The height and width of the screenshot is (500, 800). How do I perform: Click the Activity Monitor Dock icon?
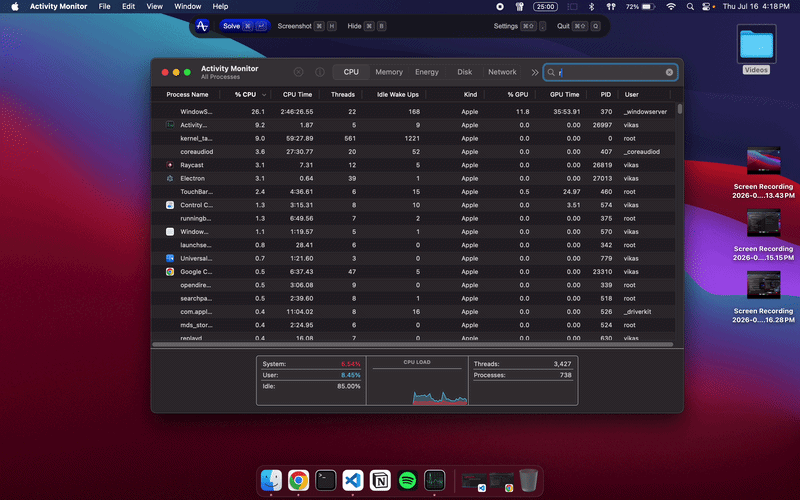click(434, 480)
